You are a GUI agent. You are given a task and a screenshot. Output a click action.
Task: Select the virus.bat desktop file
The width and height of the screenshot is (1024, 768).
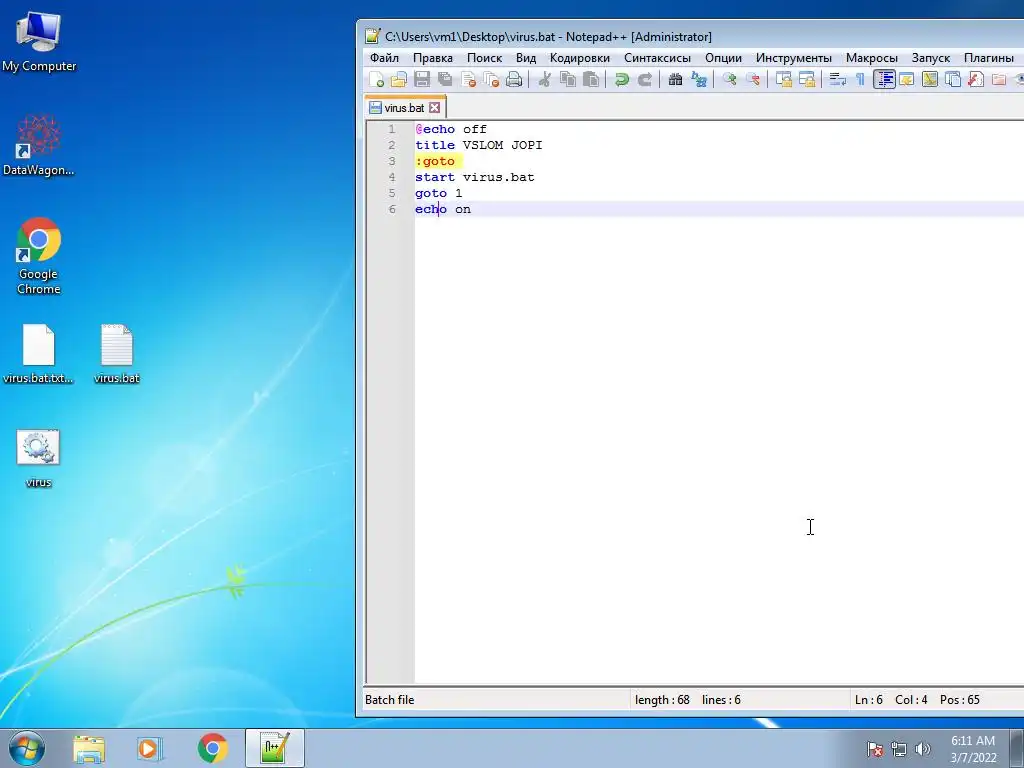(x=117, y=354)
